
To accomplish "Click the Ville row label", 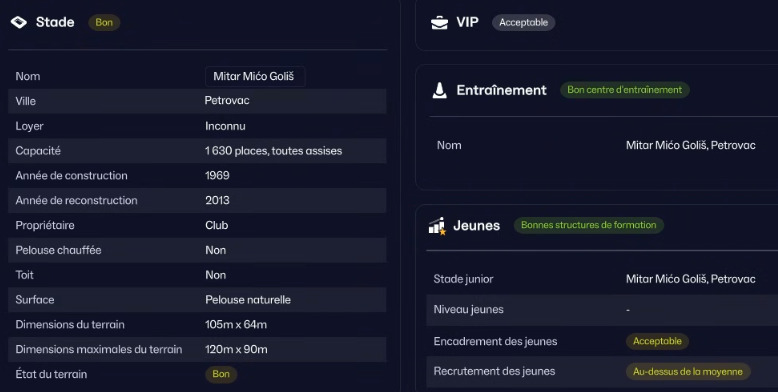I will pyautogui.click(x=26, y=101).
